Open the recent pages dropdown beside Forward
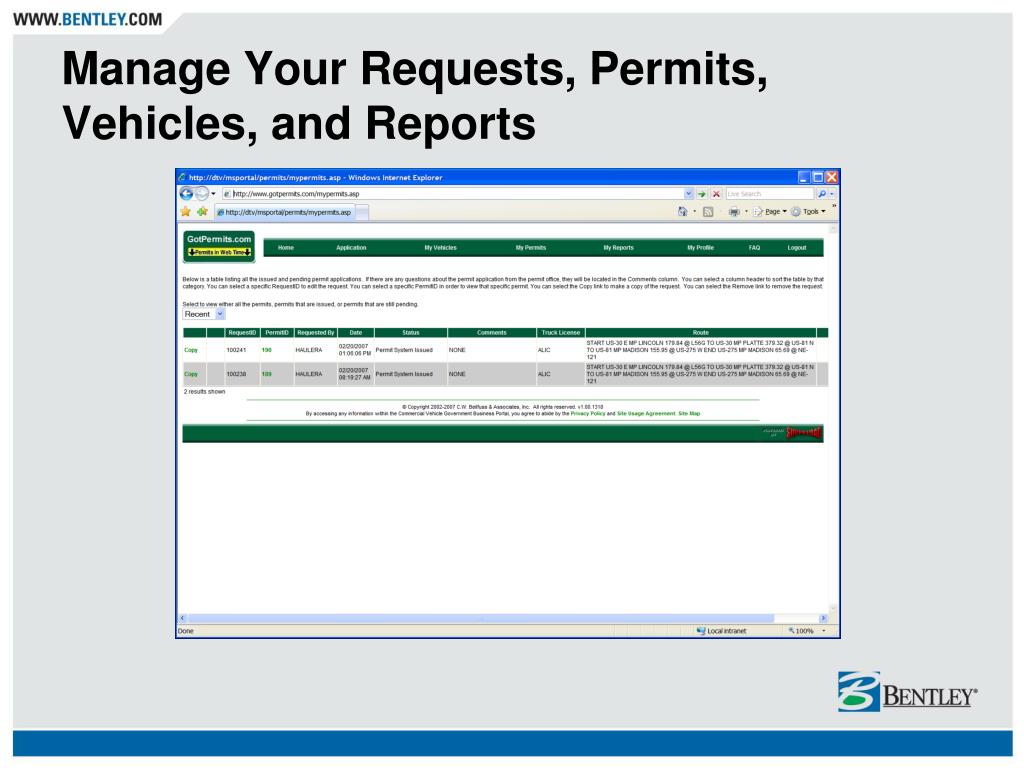The image size is (1024, 768). [x=214, y=194]
